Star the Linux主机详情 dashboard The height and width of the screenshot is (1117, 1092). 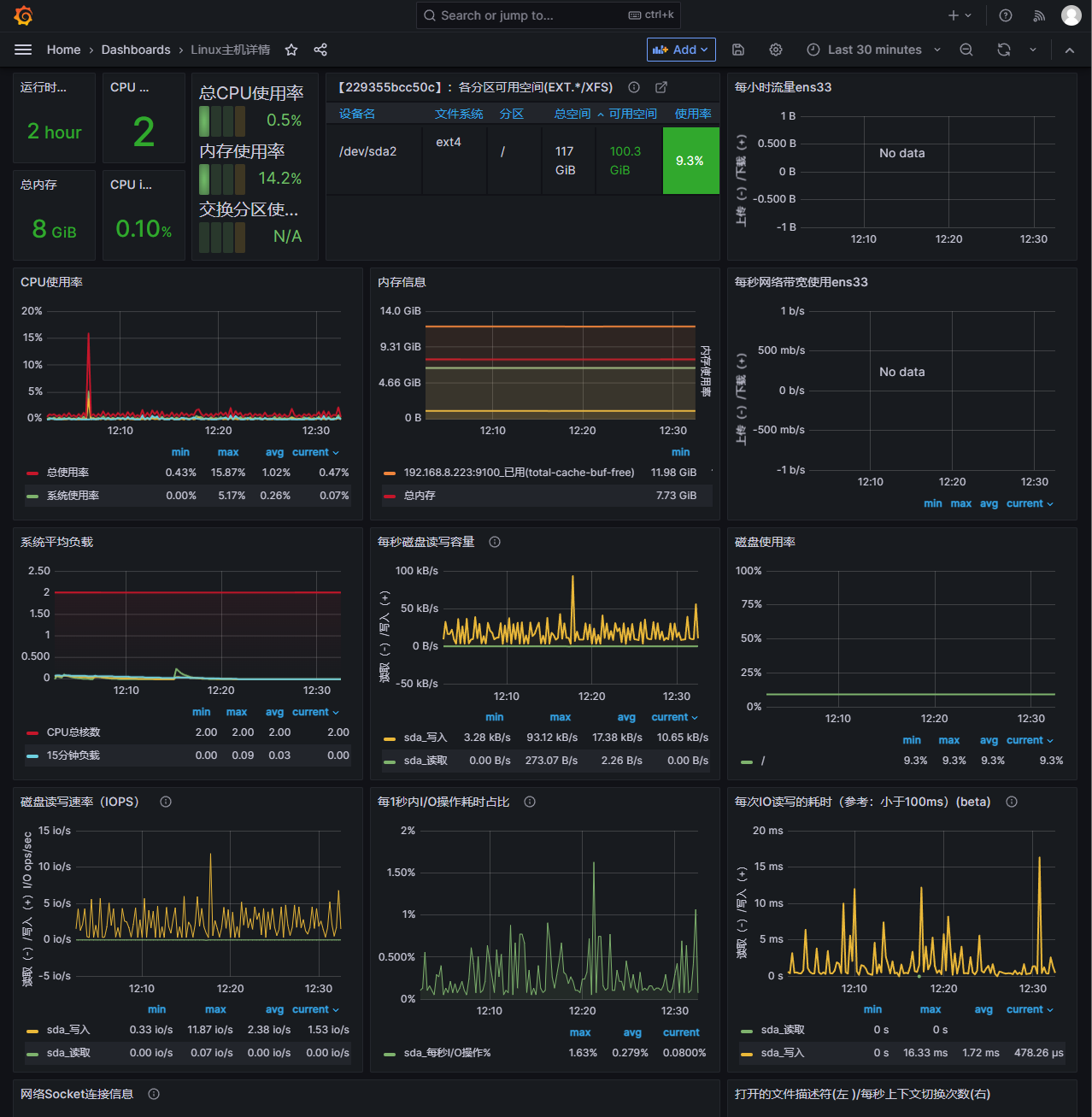pyautogui.click(x=291, y=50)
